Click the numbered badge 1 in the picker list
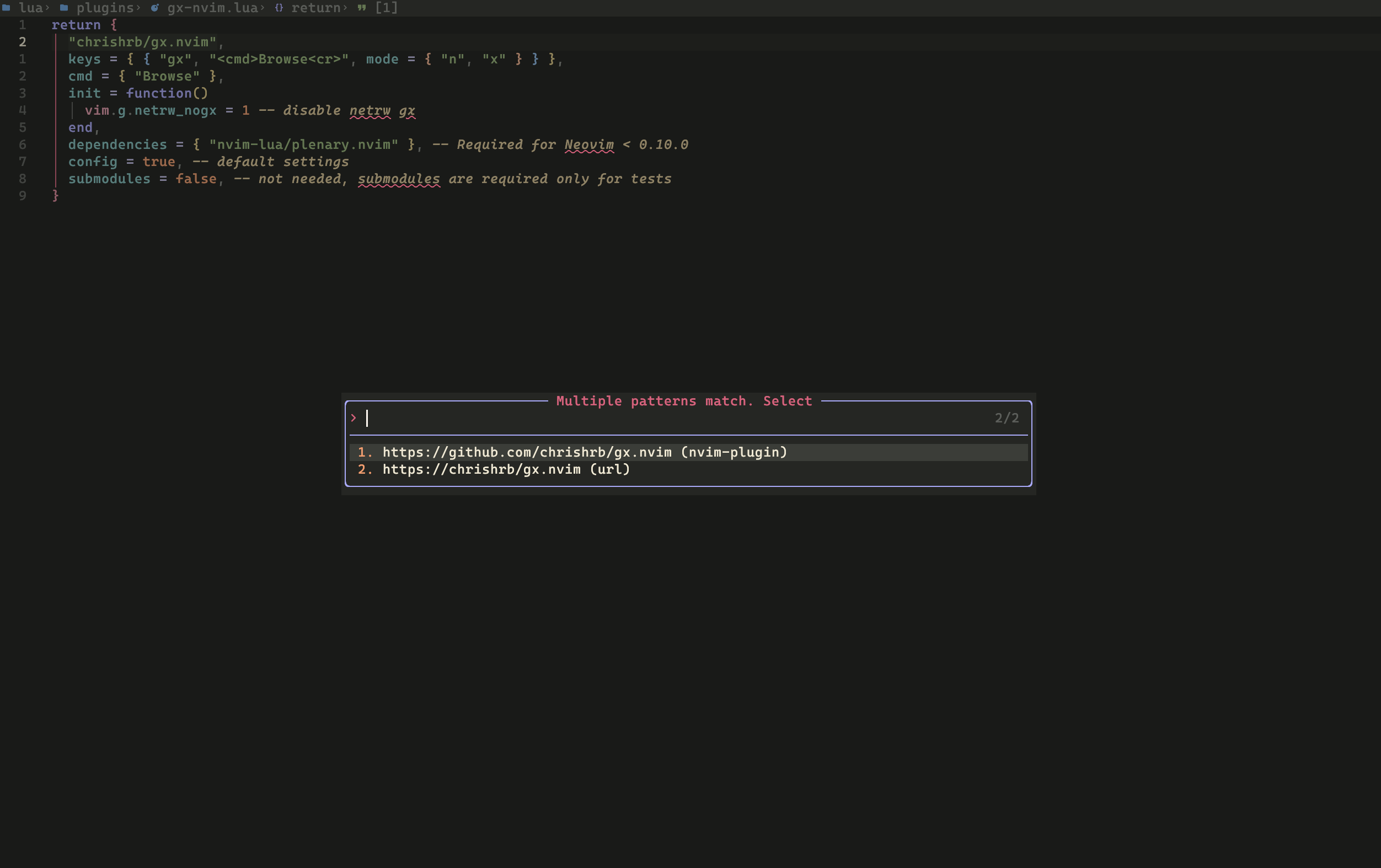 coord(365,452)
